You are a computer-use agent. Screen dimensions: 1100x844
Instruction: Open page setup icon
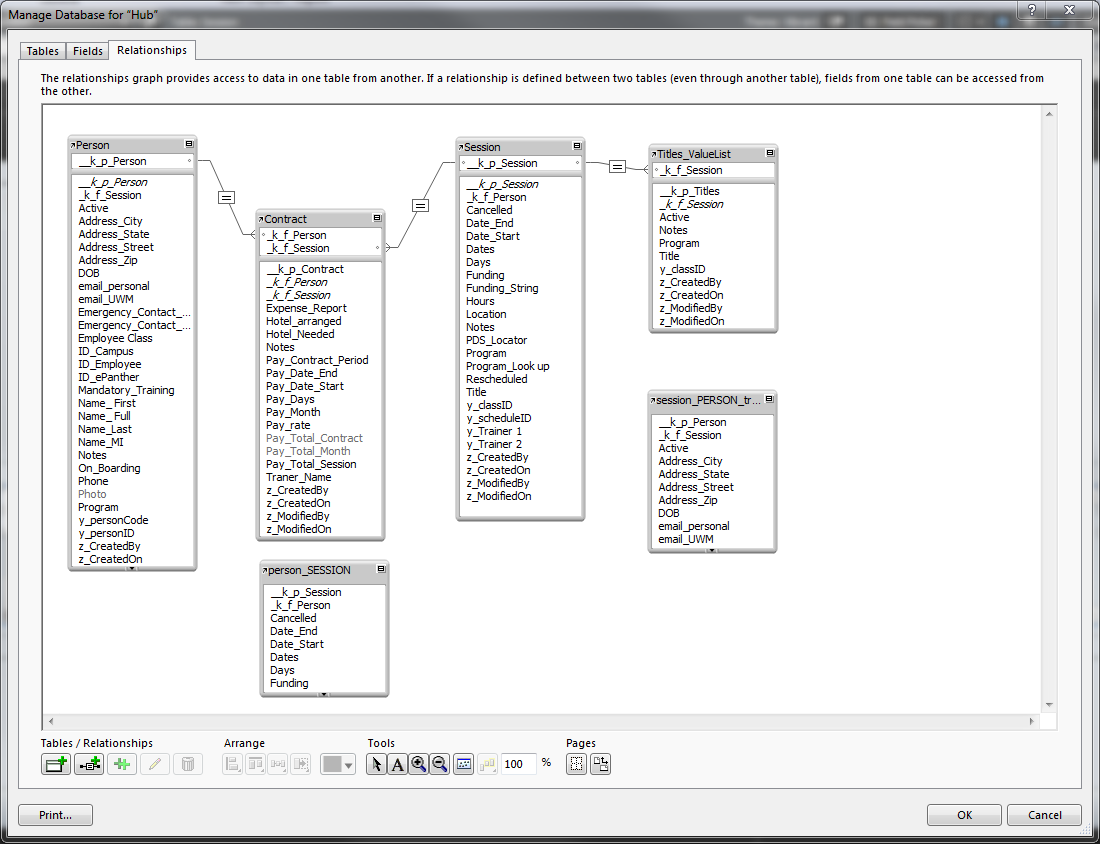pyautogui.click(x=601, y=764)
